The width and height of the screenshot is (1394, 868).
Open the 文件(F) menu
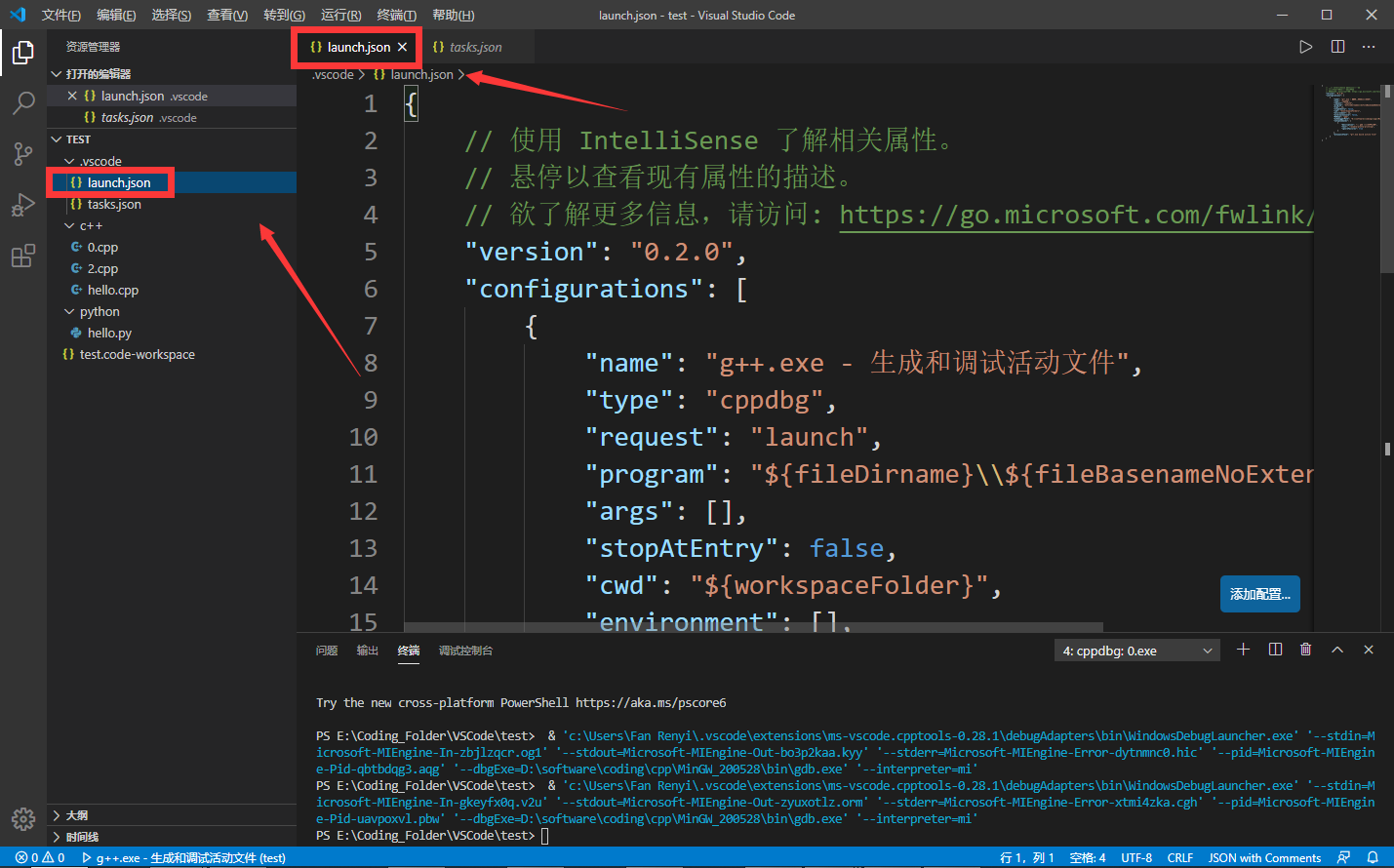60,15
